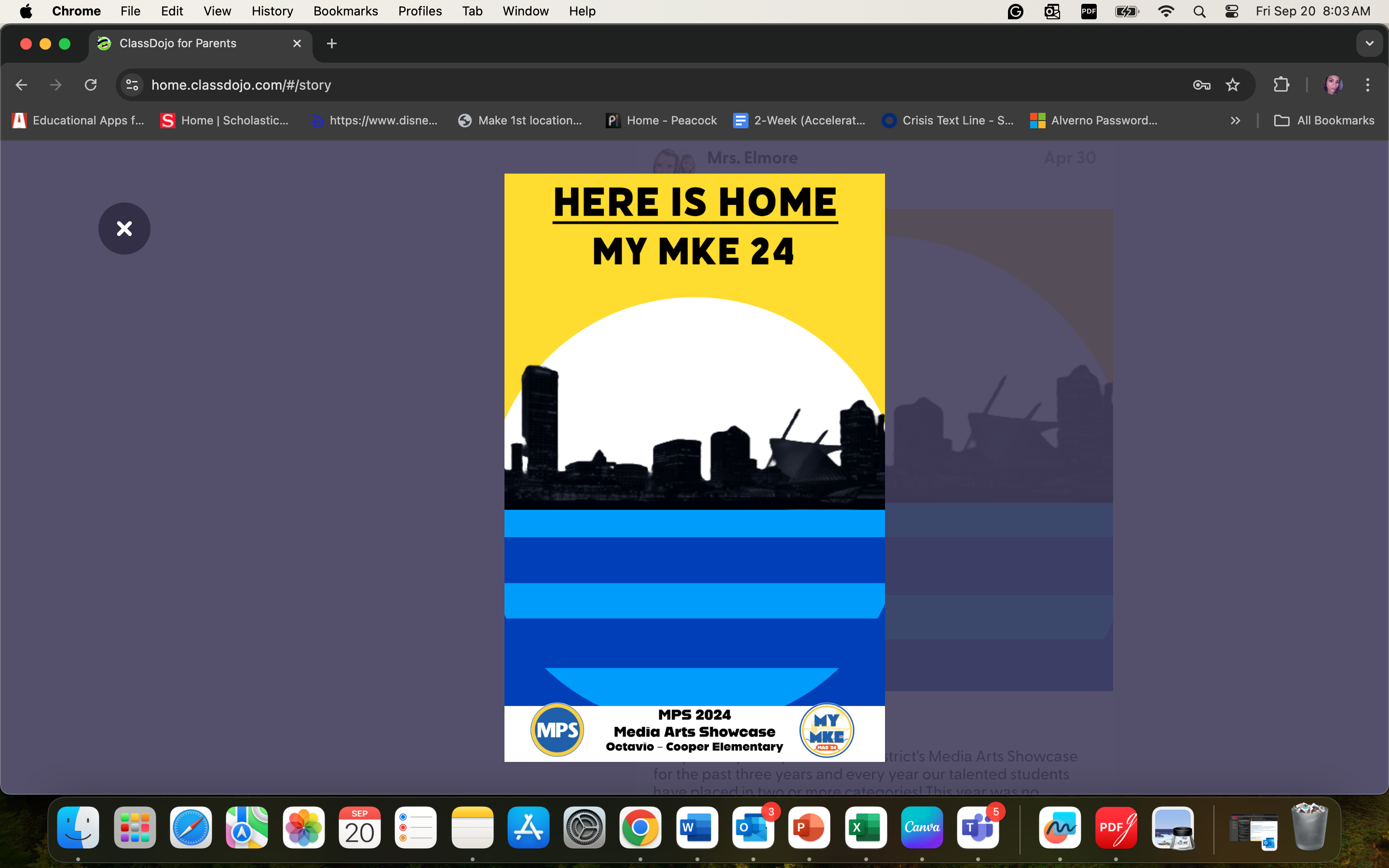This screenshot has height=868, width=1389.
Task: Open a new tab with plus button
Action: pos(331,43)
